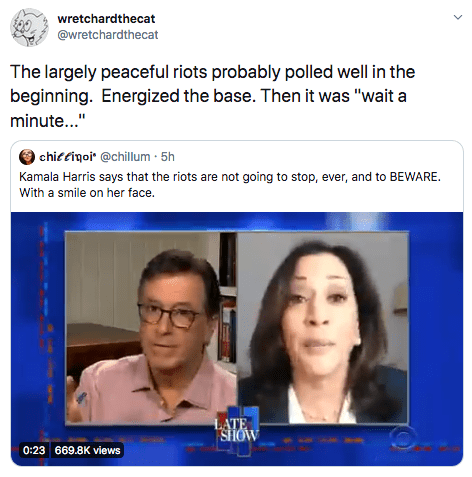Click the blue video background above the frames
The image size is (472, 477).
point(237,221)
